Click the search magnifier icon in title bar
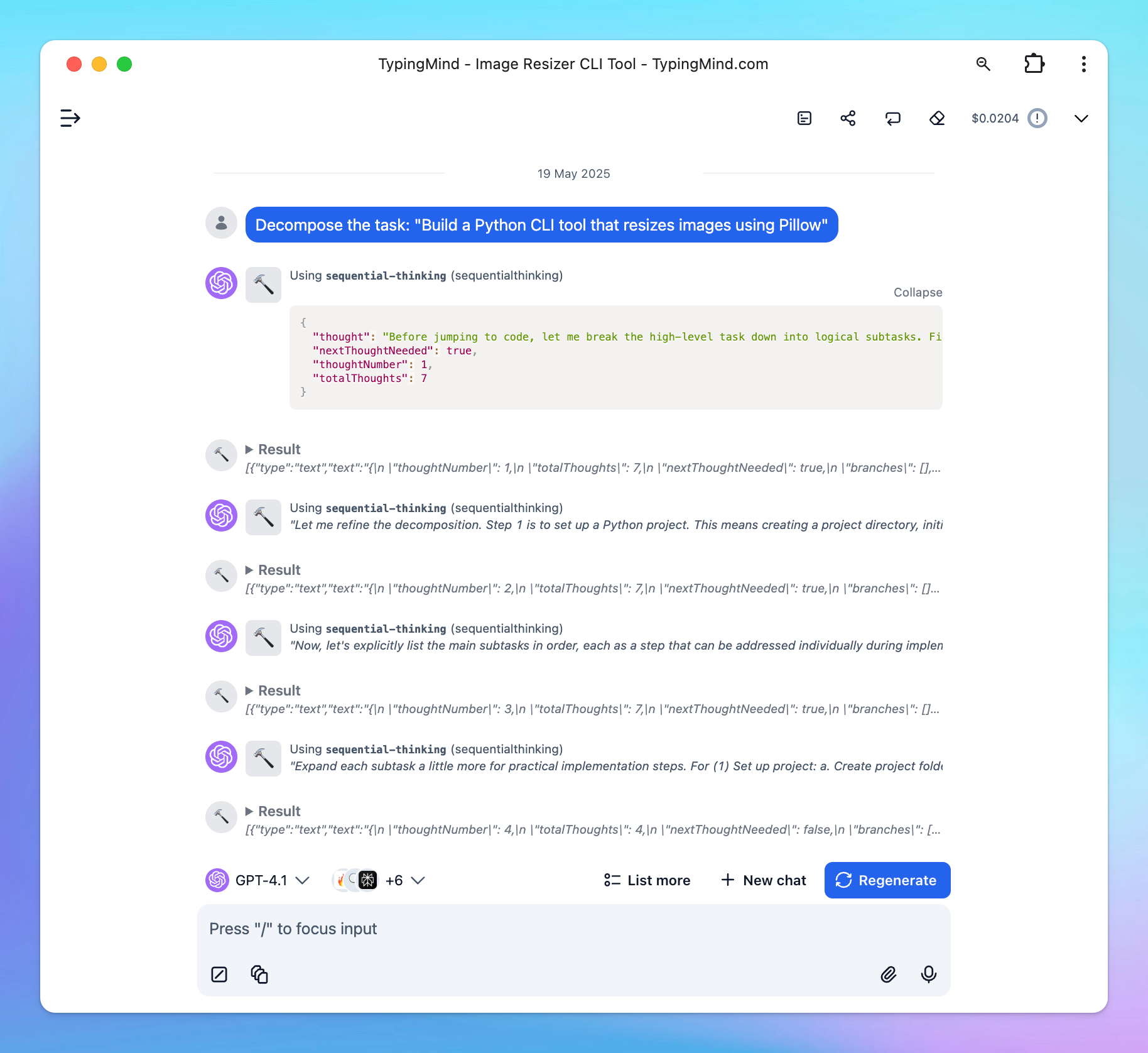Screen dimensions: 1148x1053 pyautogui.click(x=983, y=64)
